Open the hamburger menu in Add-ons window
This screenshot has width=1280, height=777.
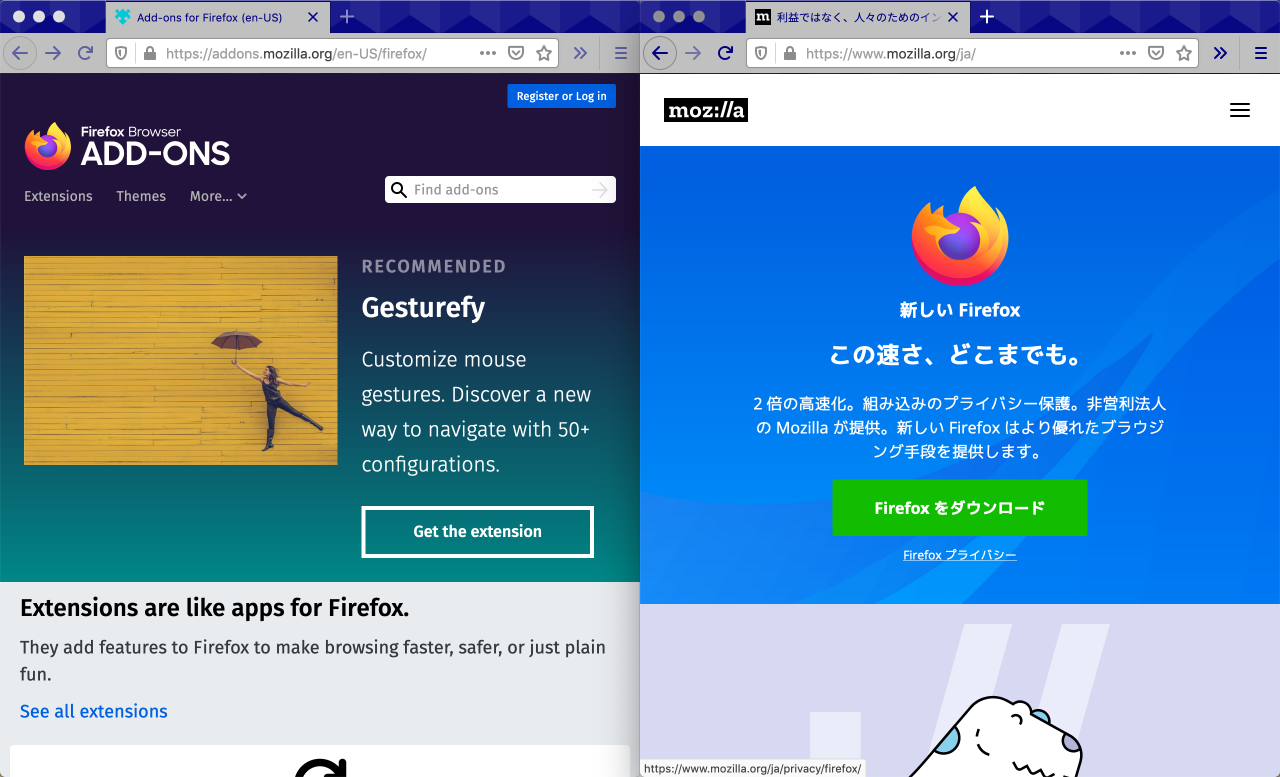620,53
